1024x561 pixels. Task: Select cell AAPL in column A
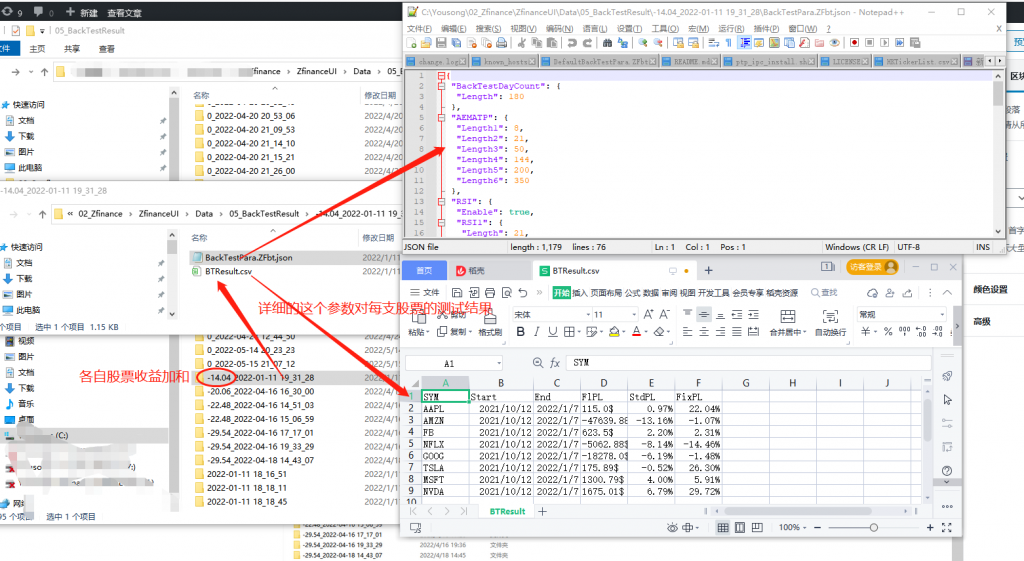[x=445, y=409]
